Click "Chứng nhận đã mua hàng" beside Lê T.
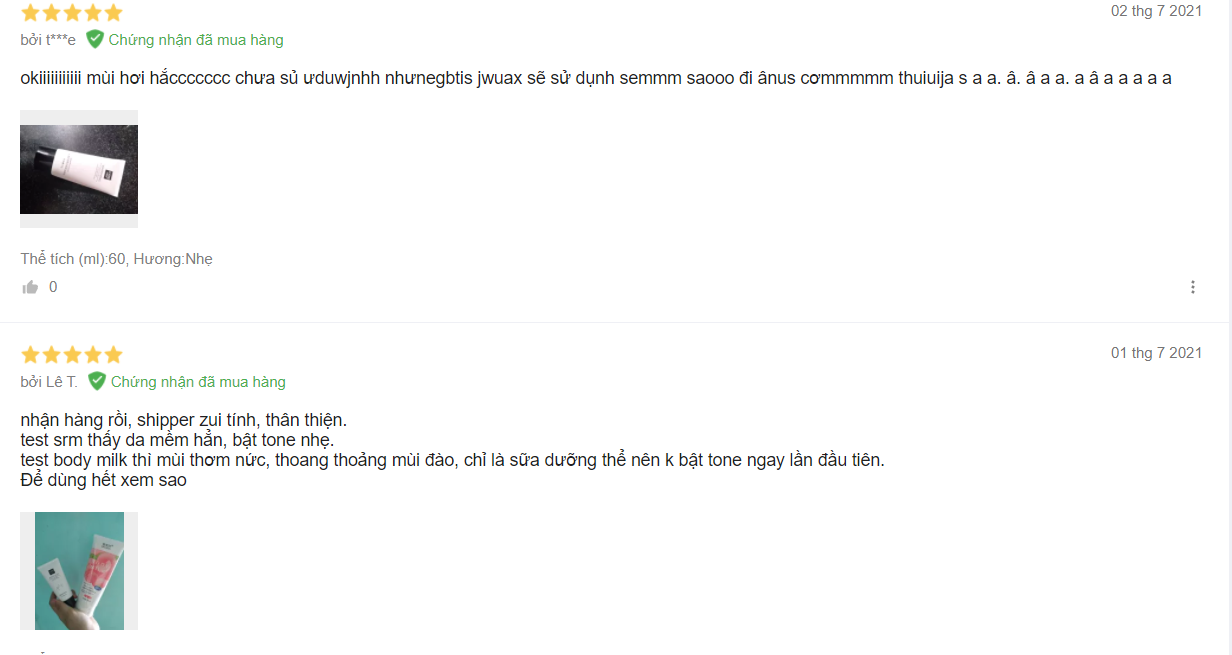Image resolution: width=1232 pixels, height=655 pixels. 198,382
